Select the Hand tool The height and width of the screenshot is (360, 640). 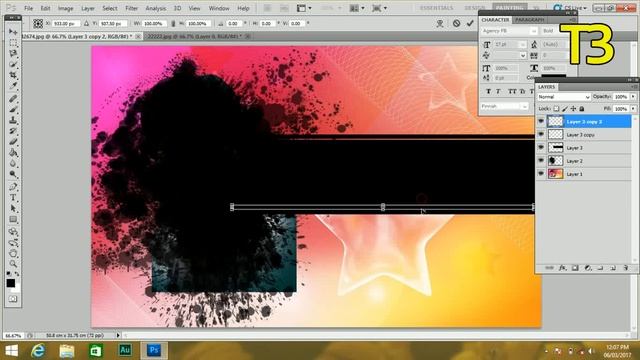click(x=13, y=253)
